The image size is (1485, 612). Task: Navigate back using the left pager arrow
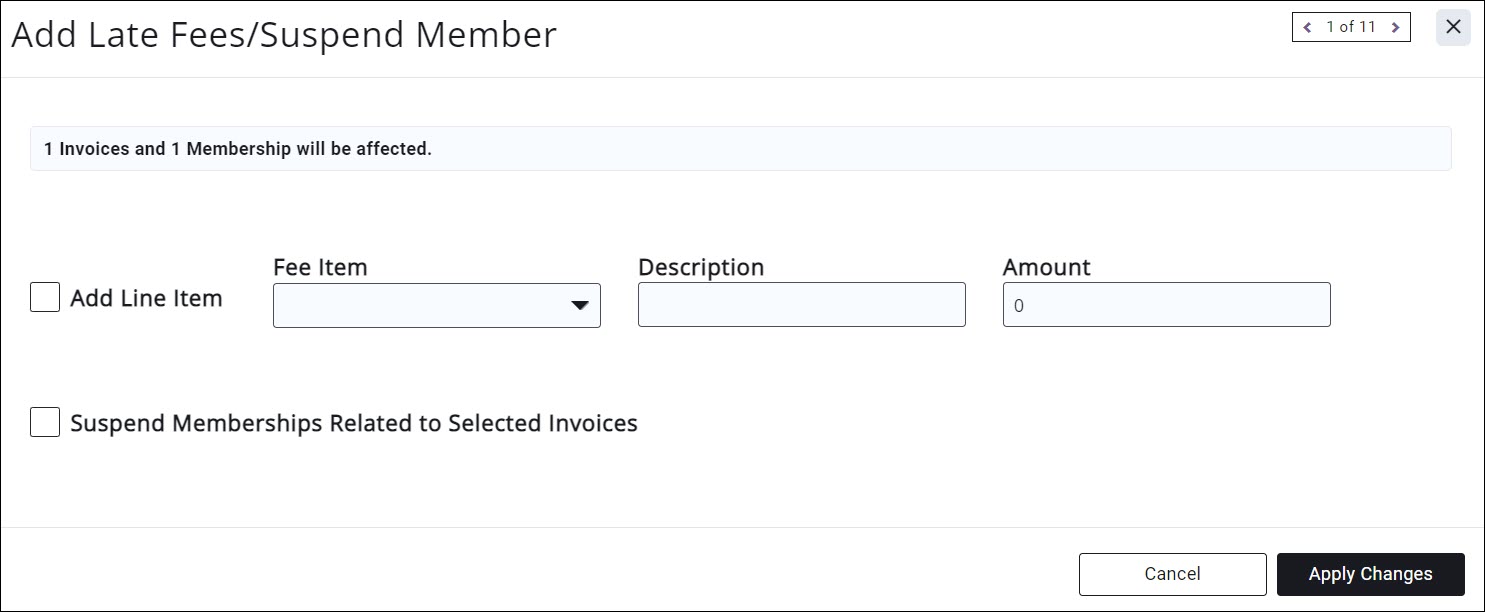click(1307, 27)
